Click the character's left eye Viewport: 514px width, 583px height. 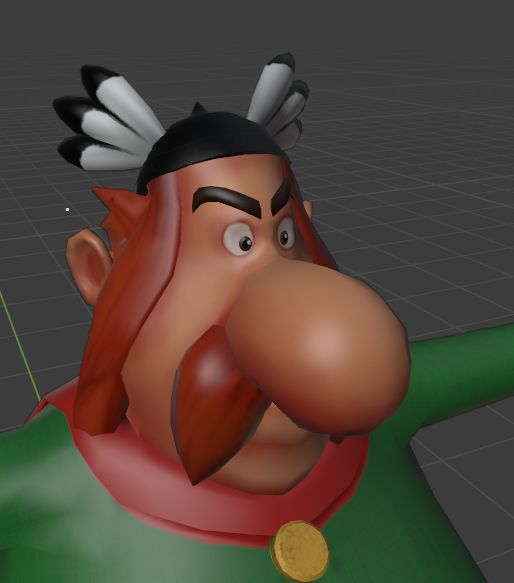pyautogui.click(x=238, y=238)
